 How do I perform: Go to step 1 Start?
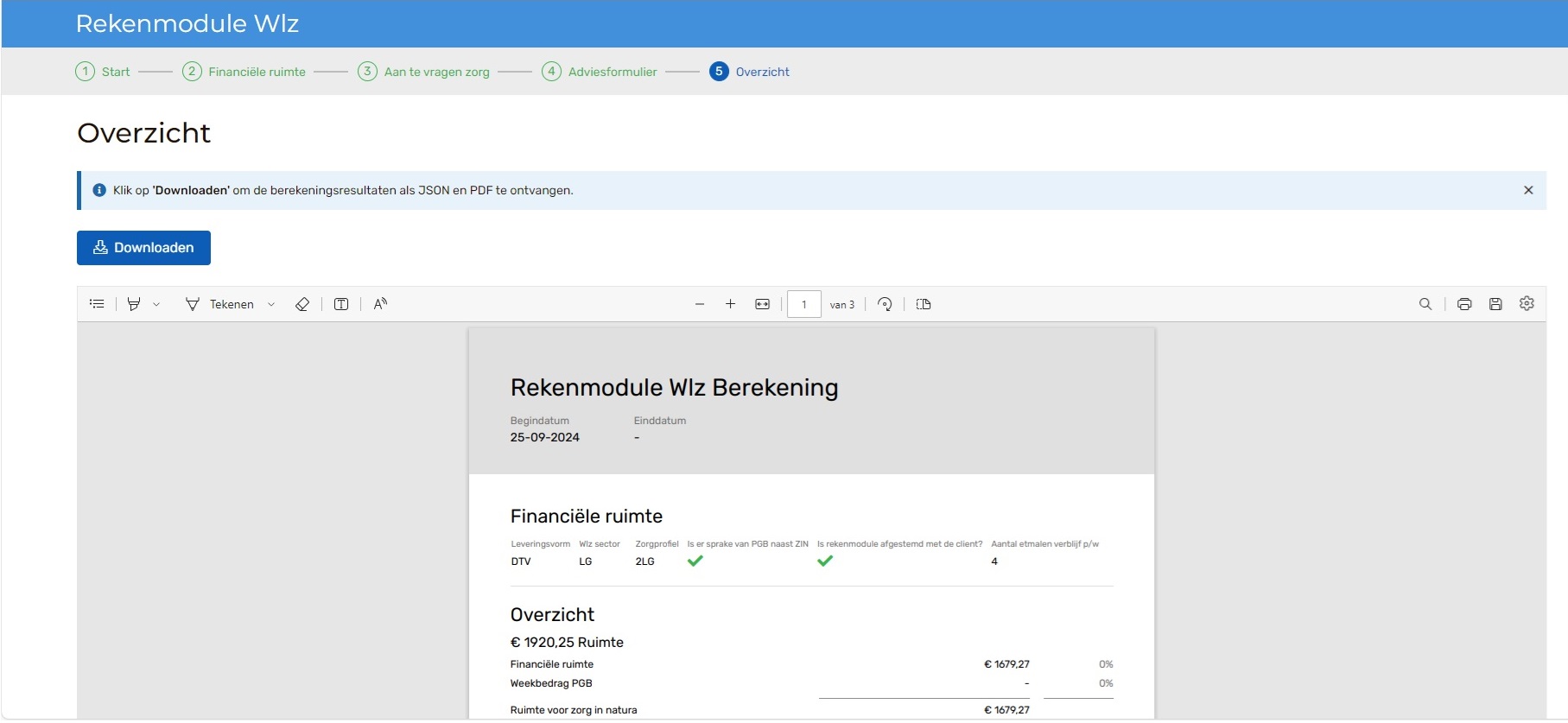[103, 72]
